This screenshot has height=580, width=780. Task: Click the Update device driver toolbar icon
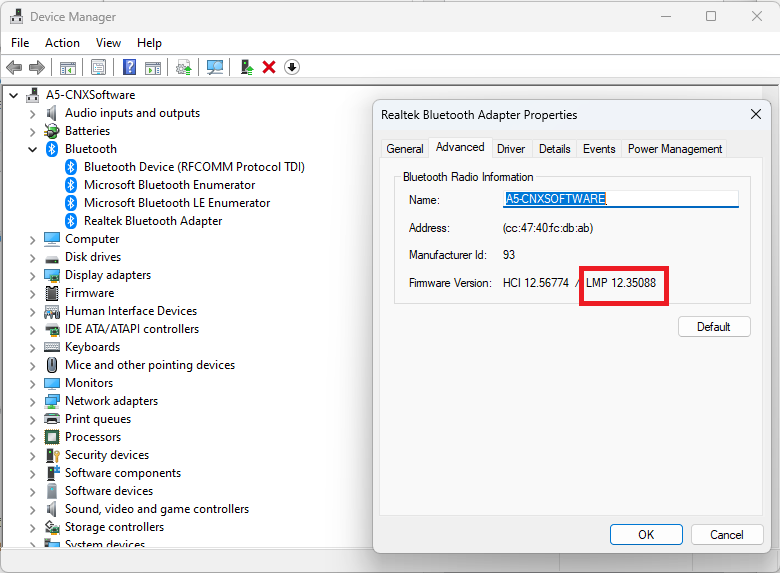coord(184,67)
